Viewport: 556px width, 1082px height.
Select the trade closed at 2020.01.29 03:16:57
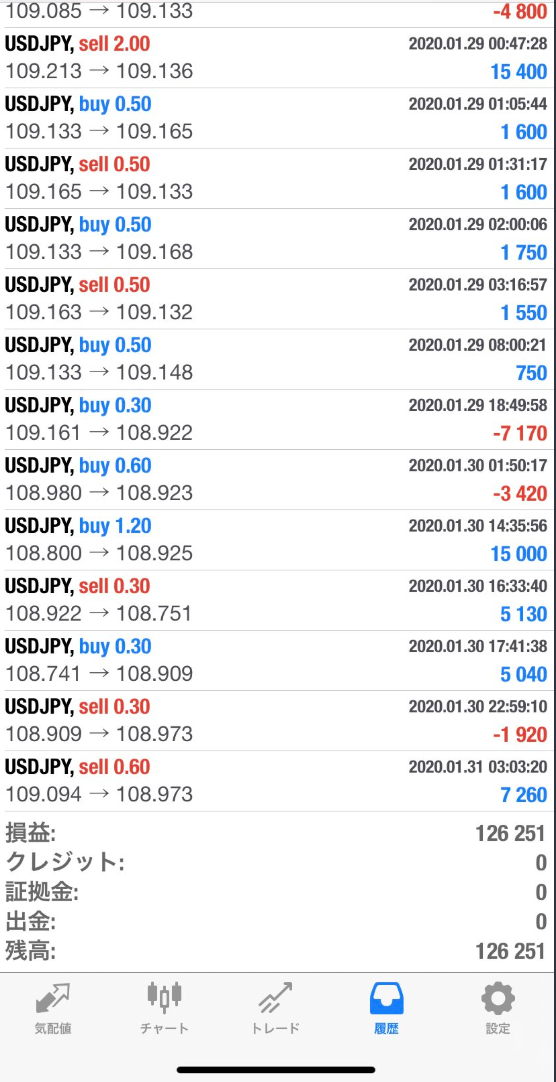click(278, 299)
